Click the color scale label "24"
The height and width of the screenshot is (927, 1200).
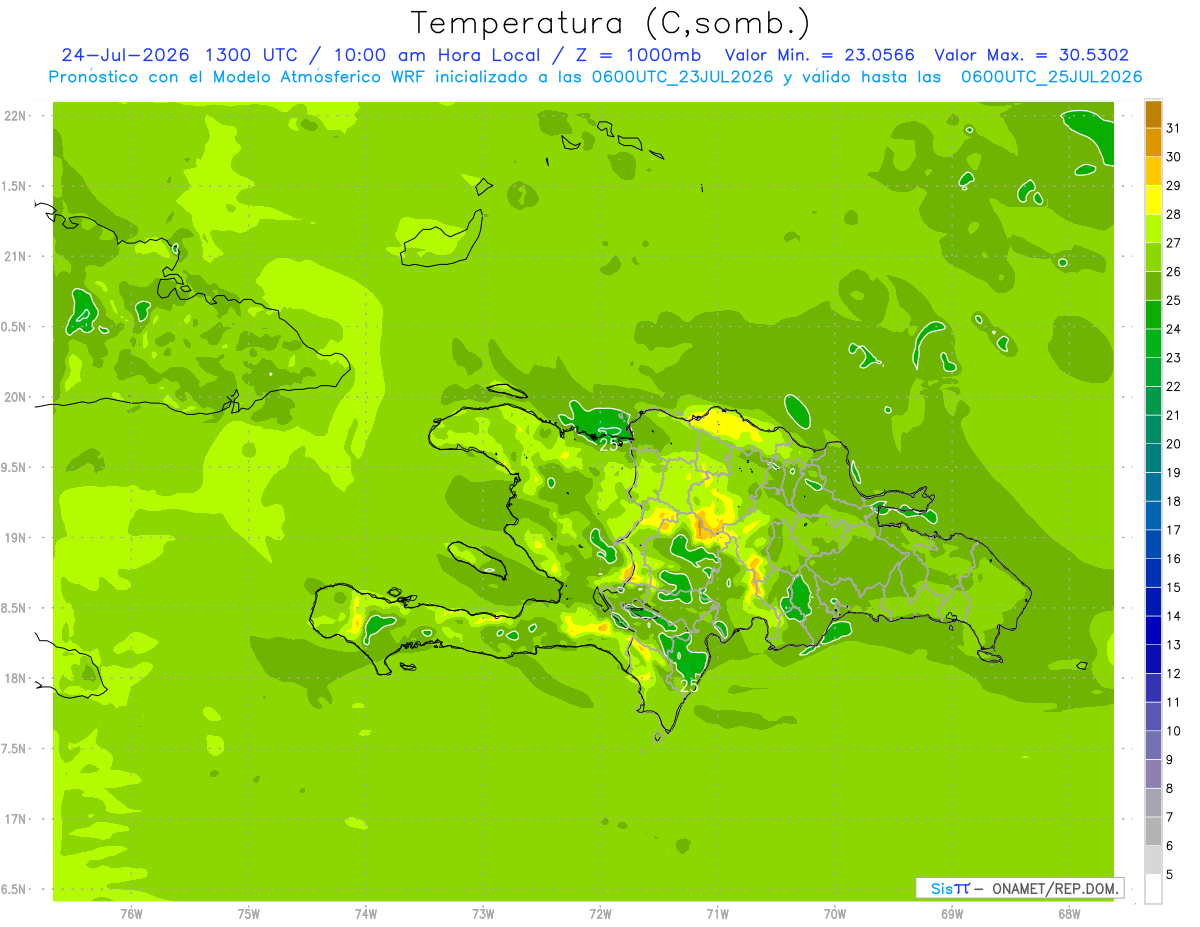pos(1173,329)
